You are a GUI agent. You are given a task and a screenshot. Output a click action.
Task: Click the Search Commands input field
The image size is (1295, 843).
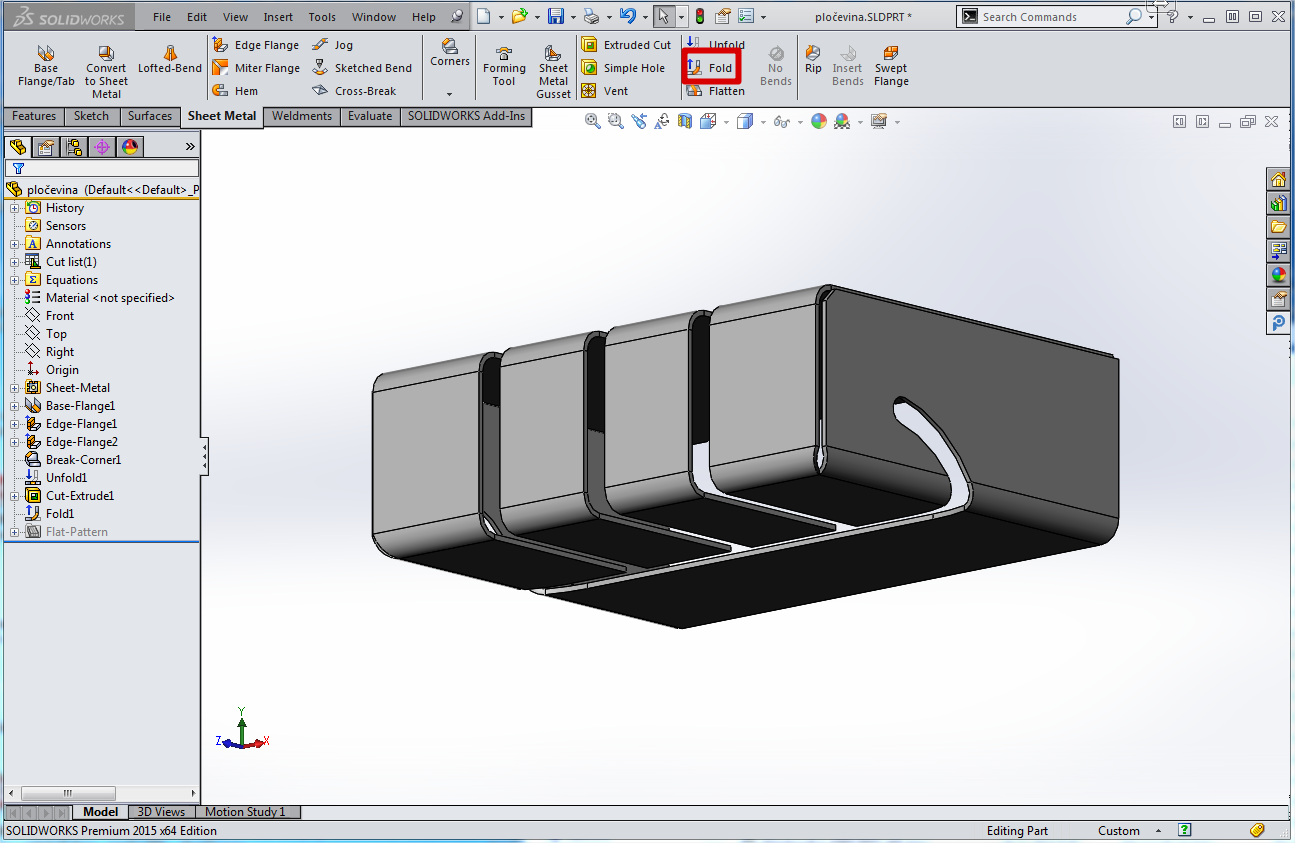pos(1050,17)
